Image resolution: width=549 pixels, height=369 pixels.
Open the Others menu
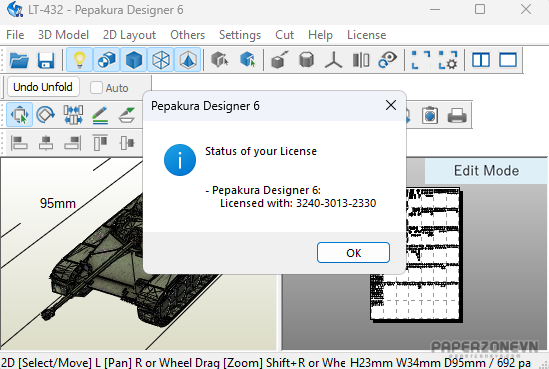187,35
